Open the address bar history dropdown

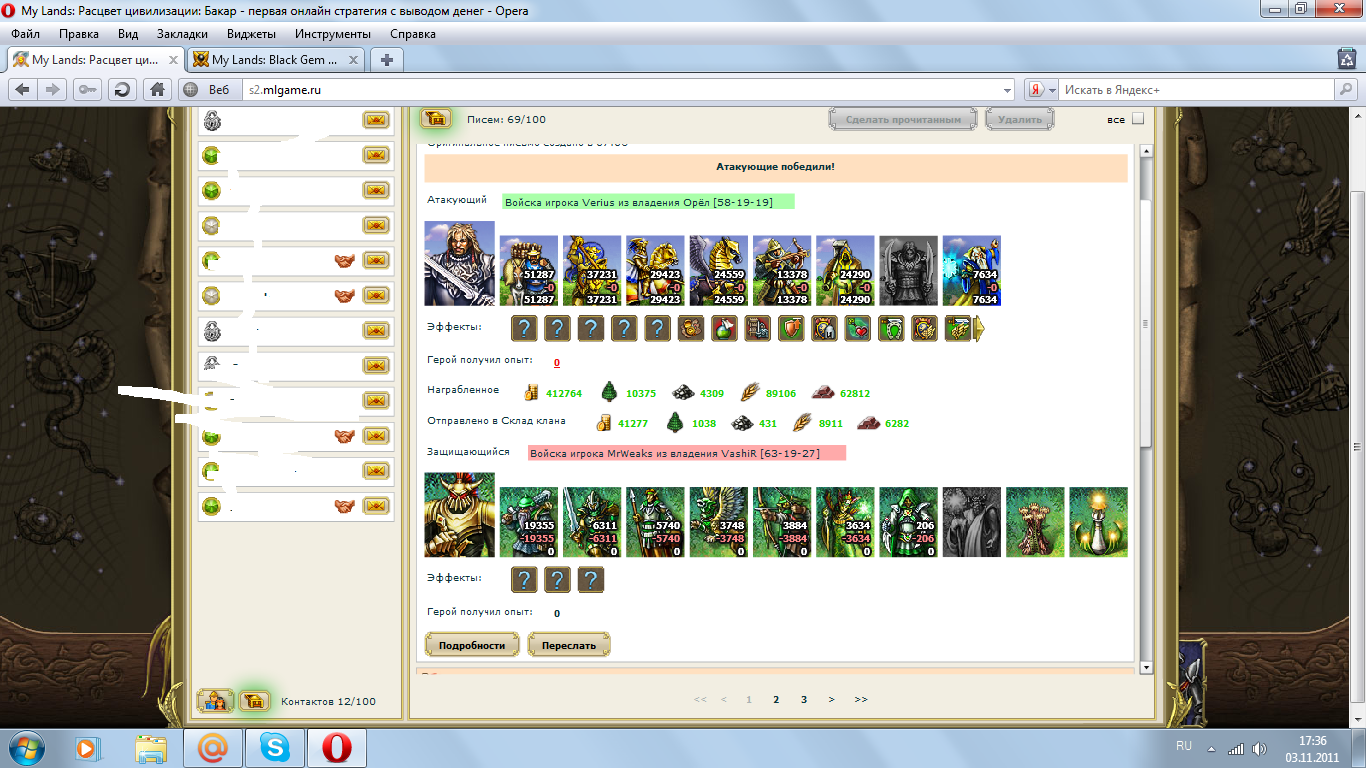coord(1007,90)
